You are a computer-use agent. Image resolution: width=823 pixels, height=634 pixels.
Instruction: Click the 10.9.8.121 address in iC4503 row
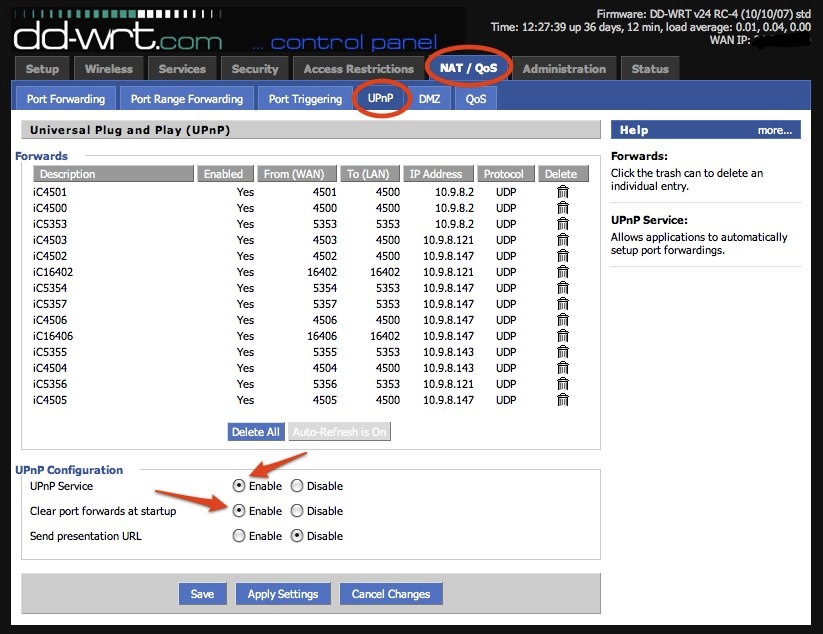point(448,240)
